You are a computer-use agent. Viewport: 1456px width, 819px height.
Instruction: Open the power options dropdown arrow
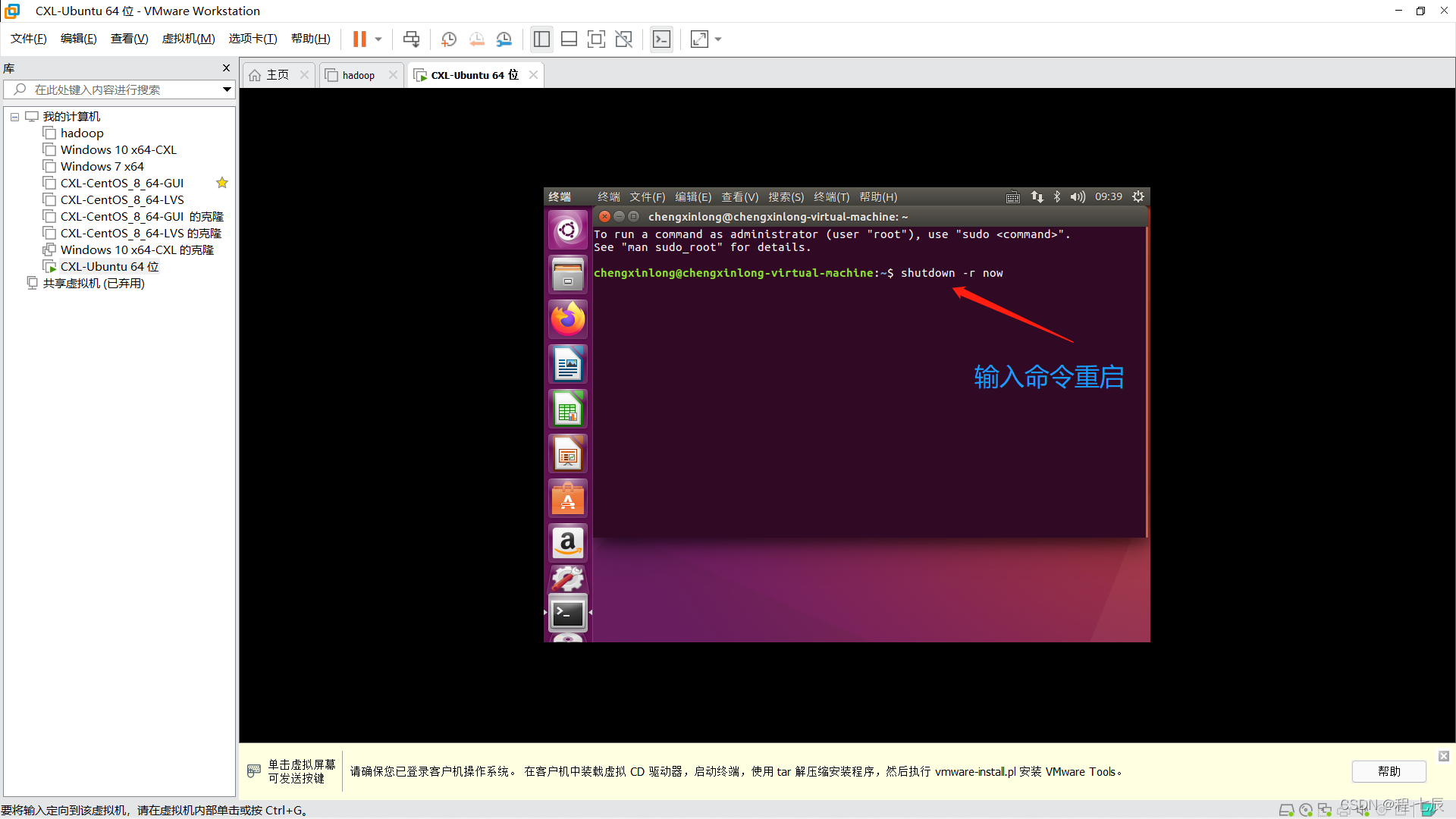coord(378,39)
